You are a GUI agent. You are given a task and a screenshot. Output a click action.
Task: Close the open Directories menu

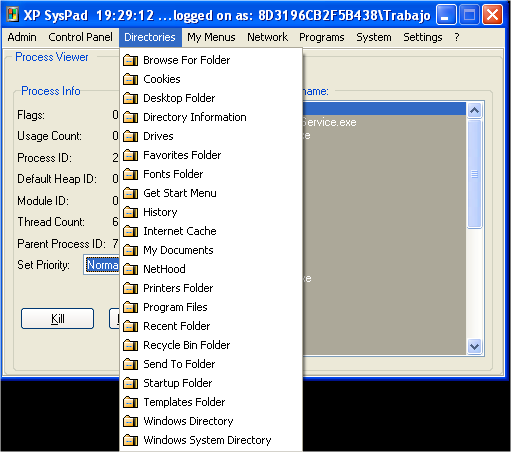(150, 37)
